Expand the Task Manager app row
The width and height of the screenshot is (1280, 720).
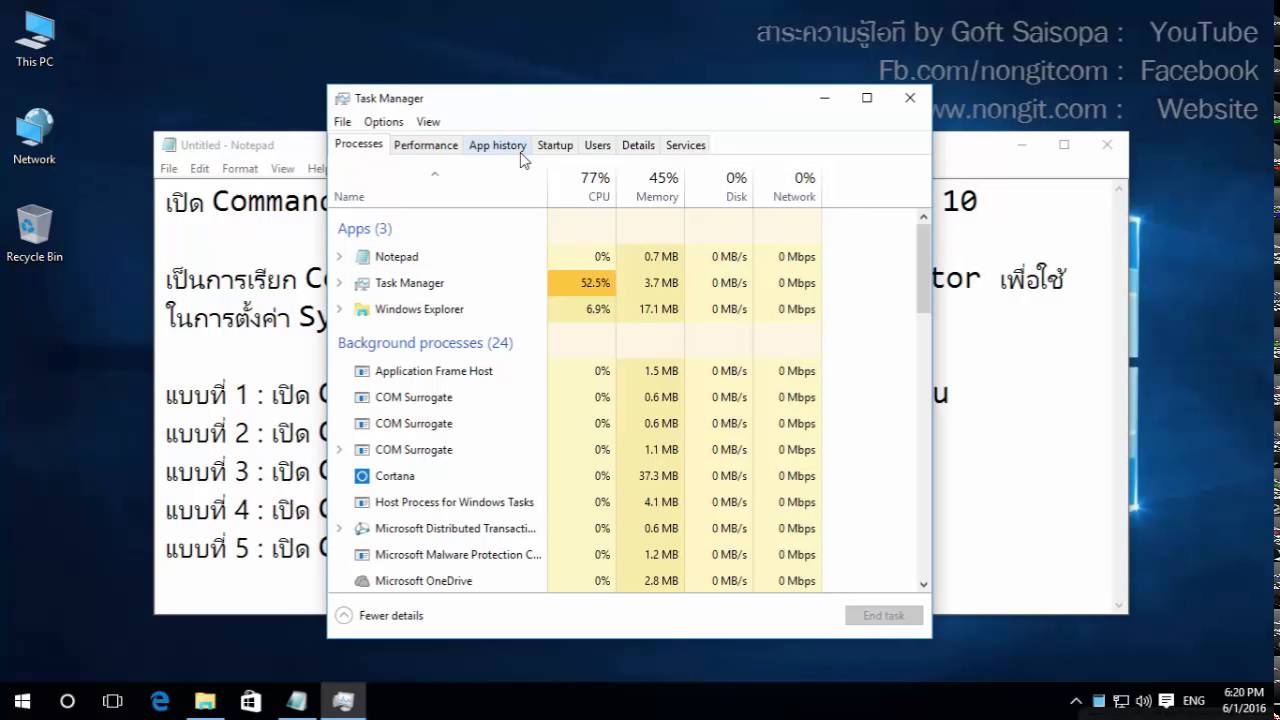pos(339,283)
